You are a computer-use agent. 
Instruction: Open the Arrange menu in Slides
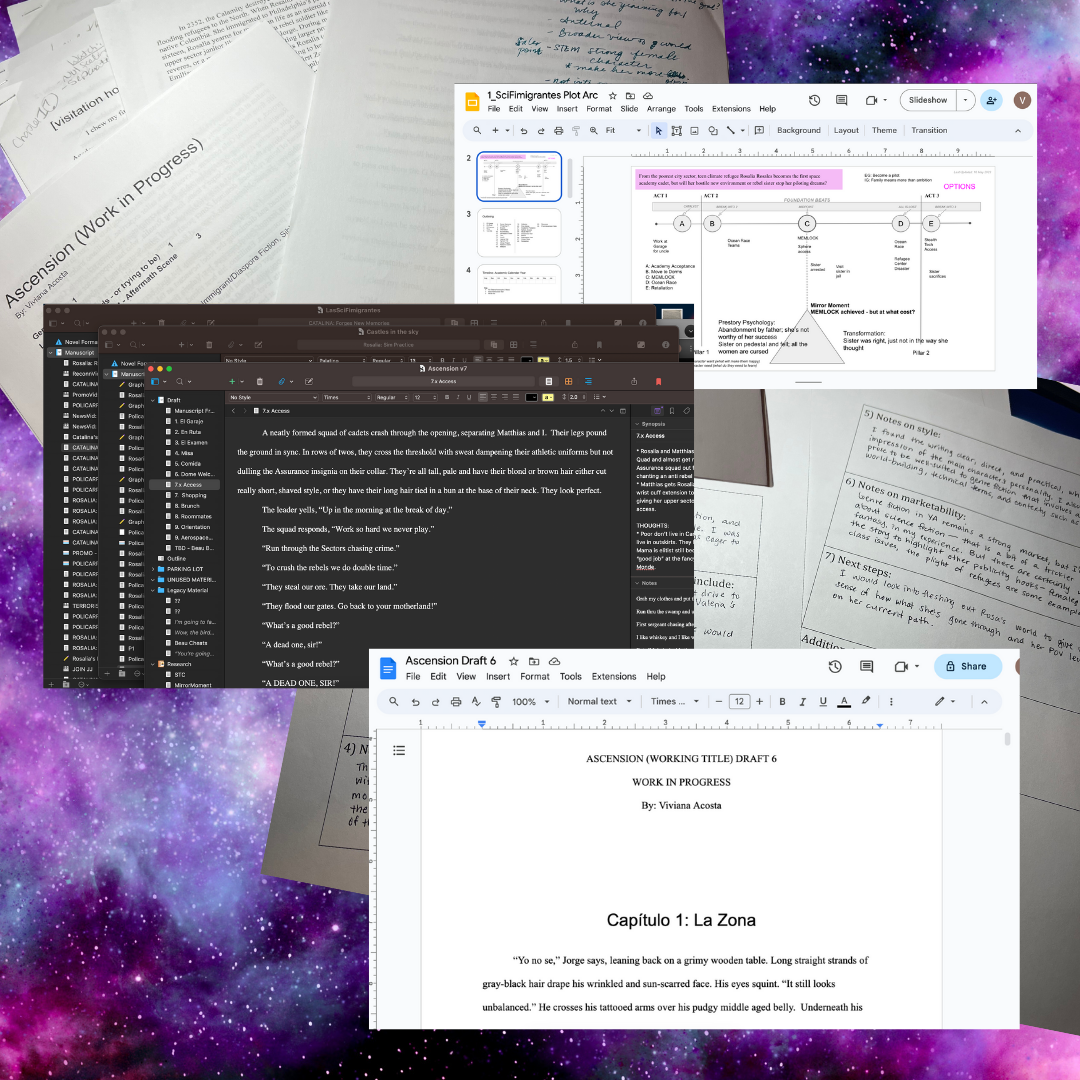[x=661, y=109]
